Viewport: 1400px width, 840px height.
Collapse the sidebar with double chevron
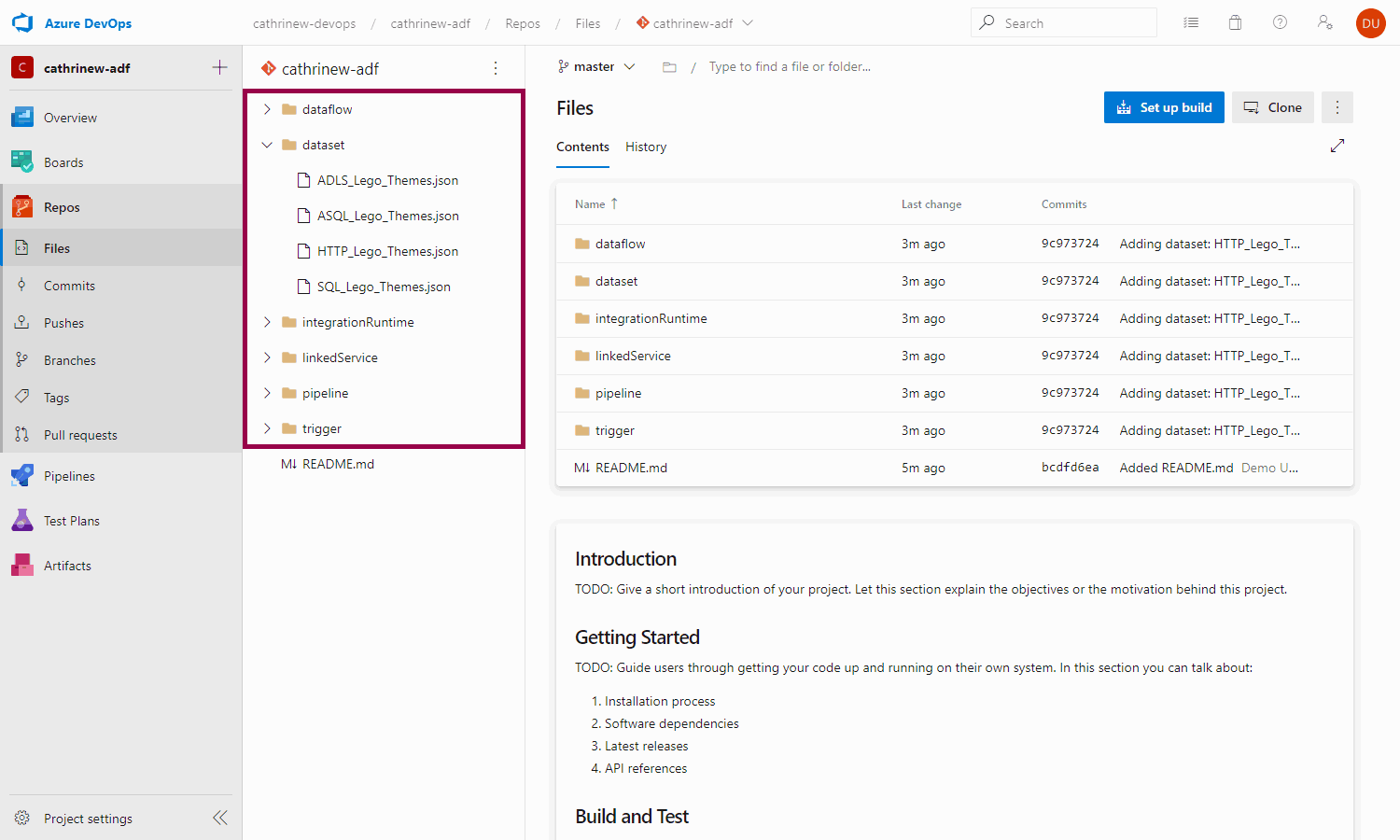point(219,819)
